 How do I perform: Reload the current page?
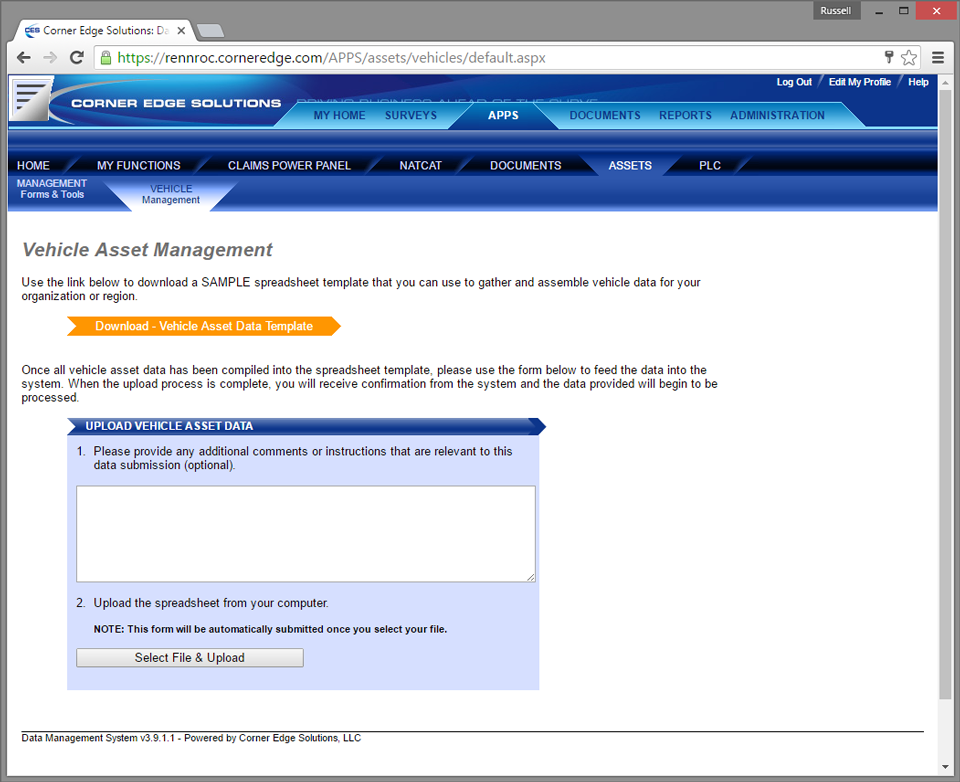(77, 58)
